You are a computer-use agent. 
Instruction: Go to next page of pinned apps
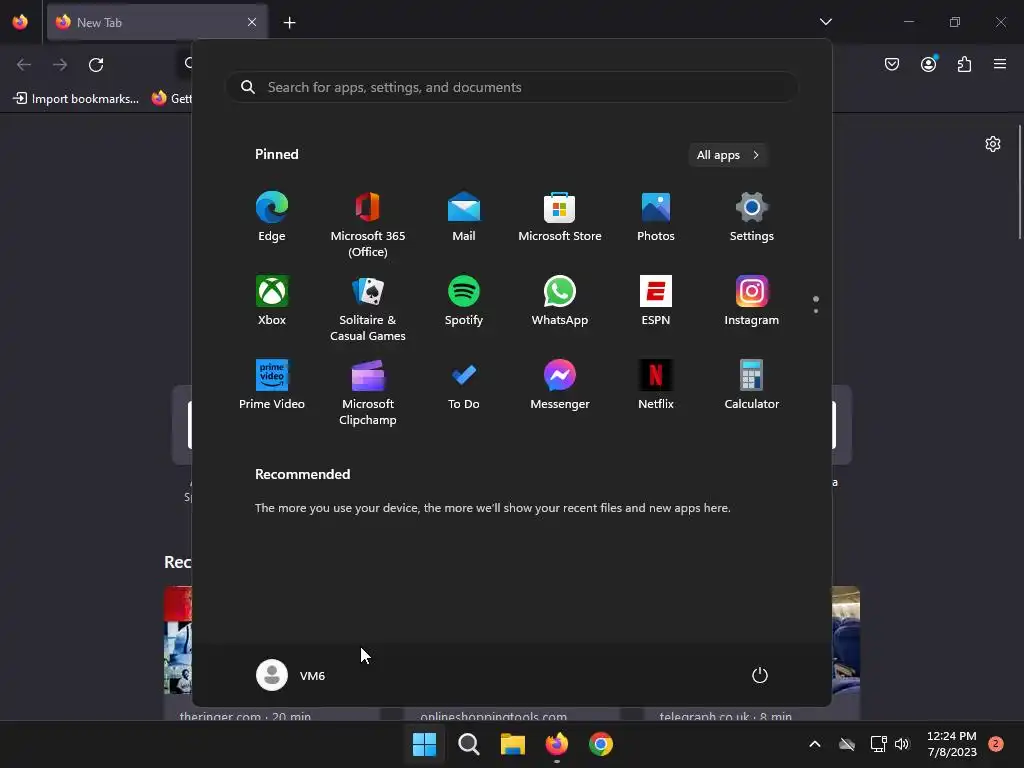pyautogui.click(x=816, y=310)
